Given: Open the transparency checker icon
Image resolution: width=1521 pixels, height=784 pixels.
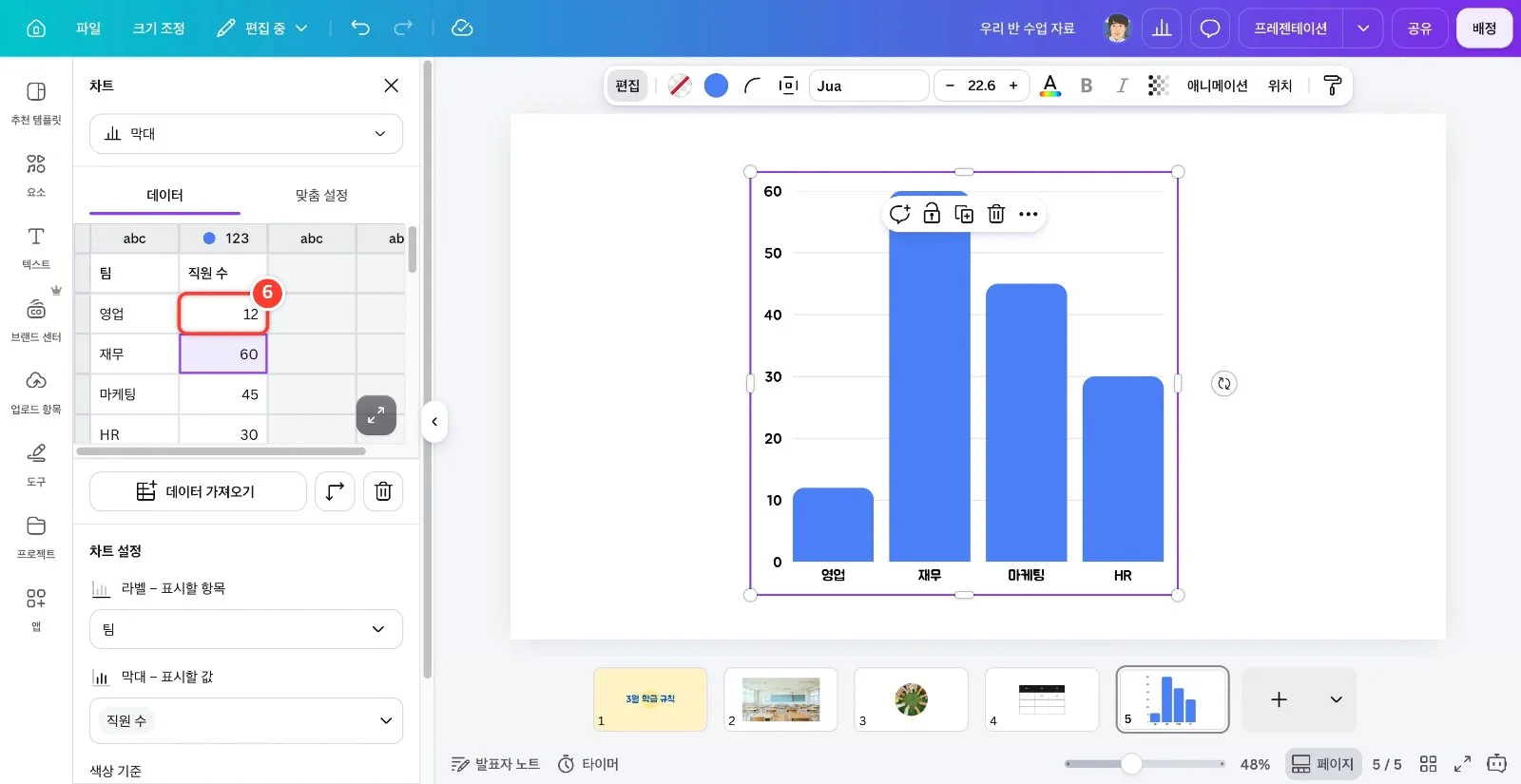Looking at the screenshot, I should [x=1157, y=86].
